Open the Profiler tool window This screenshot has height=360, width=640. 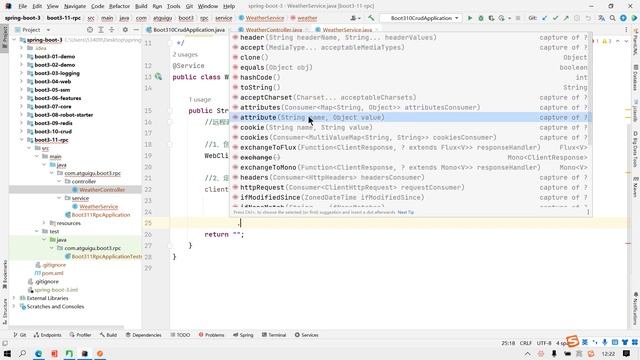click(80, 335)
